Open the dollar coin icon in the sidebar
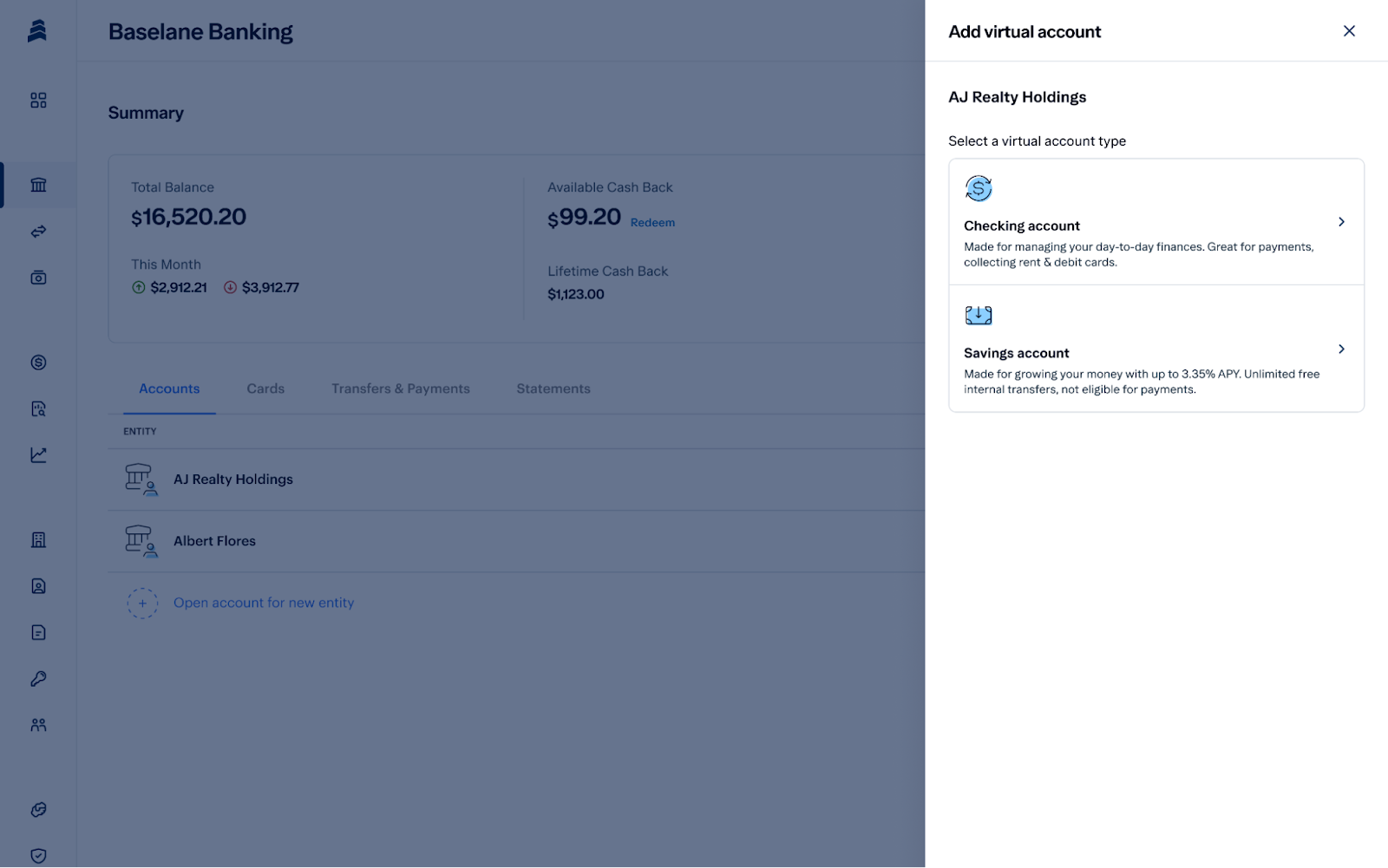This screenshot has width=1388, height=868. pyautogui.click(x=38, y=362)
